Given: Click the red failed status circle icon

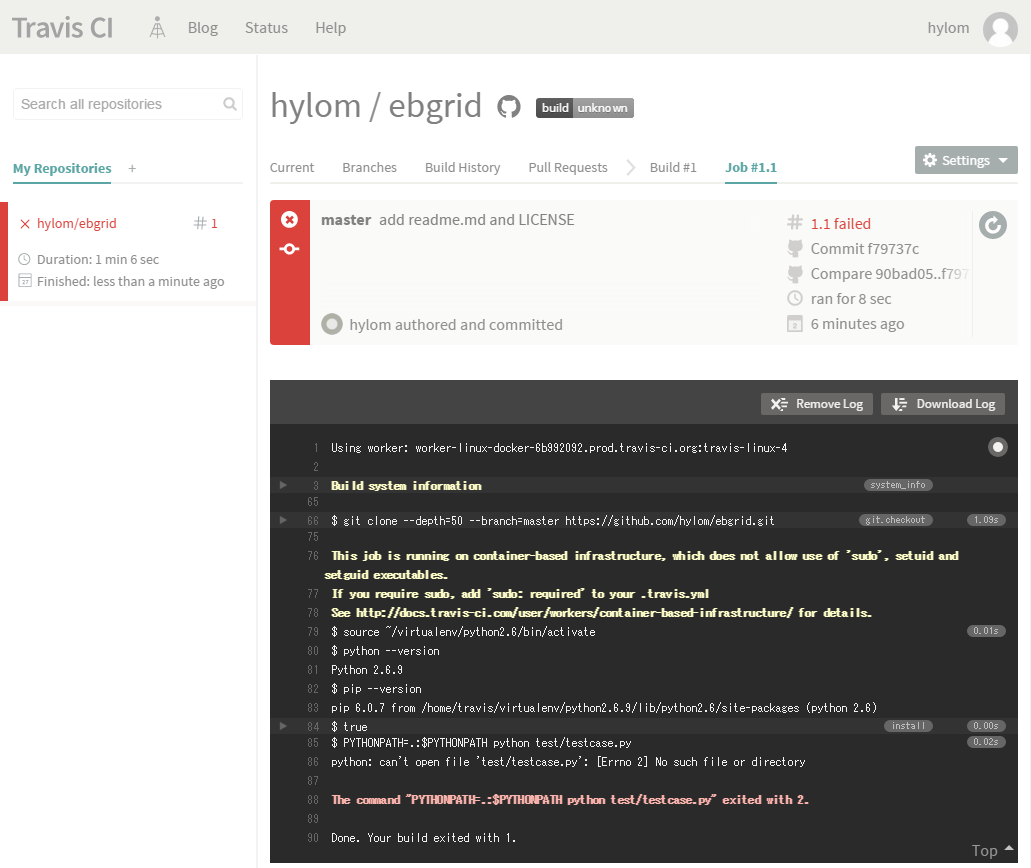Looking at the screenshot, I should 289,220.
